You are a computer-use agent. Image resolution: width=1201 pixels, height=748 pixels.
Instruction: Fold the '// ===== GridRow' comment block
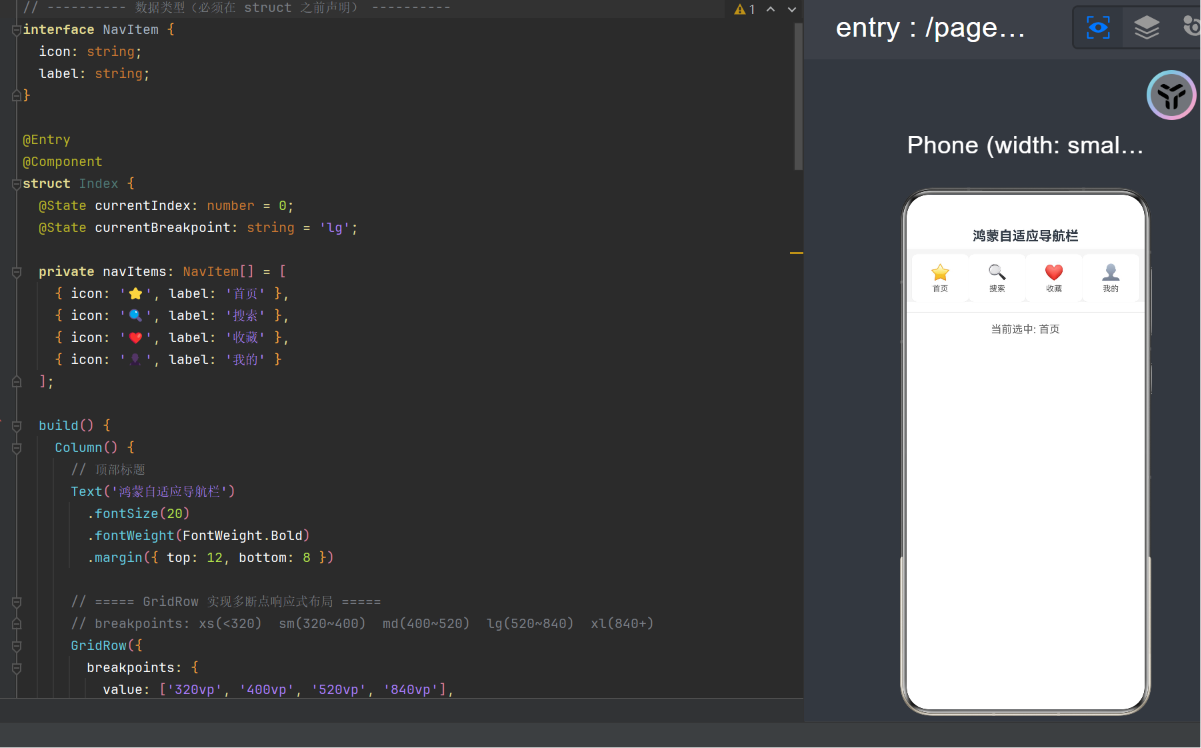point(16,602)
